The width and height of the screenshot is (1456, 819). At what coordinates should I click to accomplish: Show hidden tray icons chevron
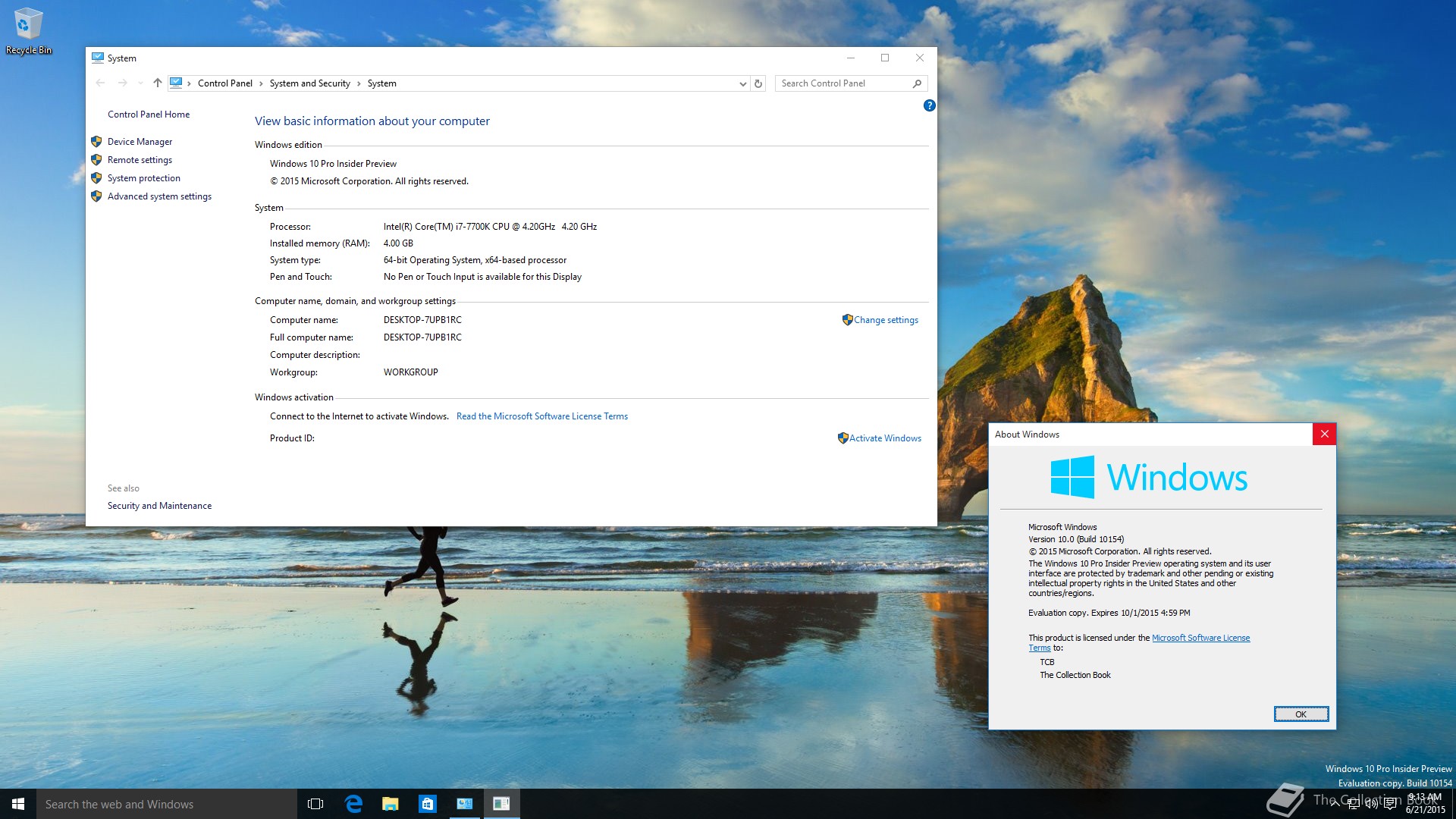1335,804
